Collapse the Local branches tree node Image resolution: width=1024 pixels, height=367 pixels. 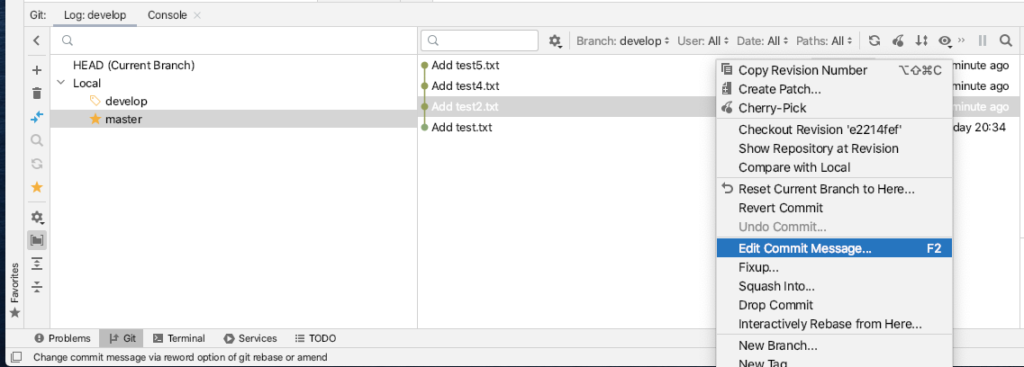61,84
